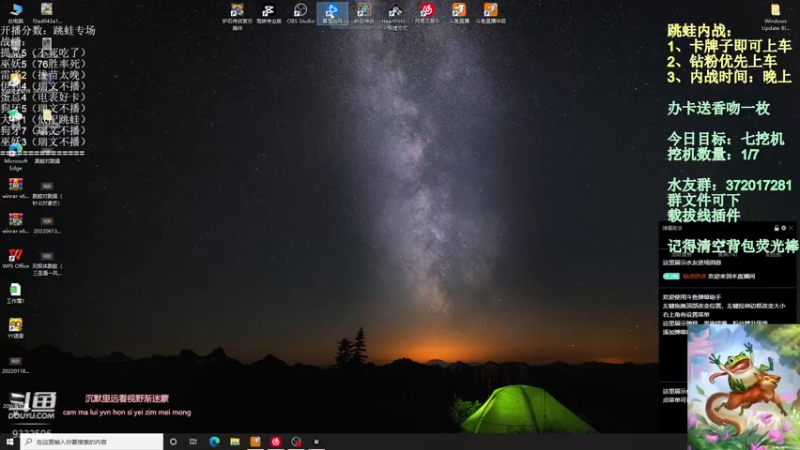Close the 弹幕助手 danmaku helper panel
Screen dimensions: 800x450
[791, 228]
